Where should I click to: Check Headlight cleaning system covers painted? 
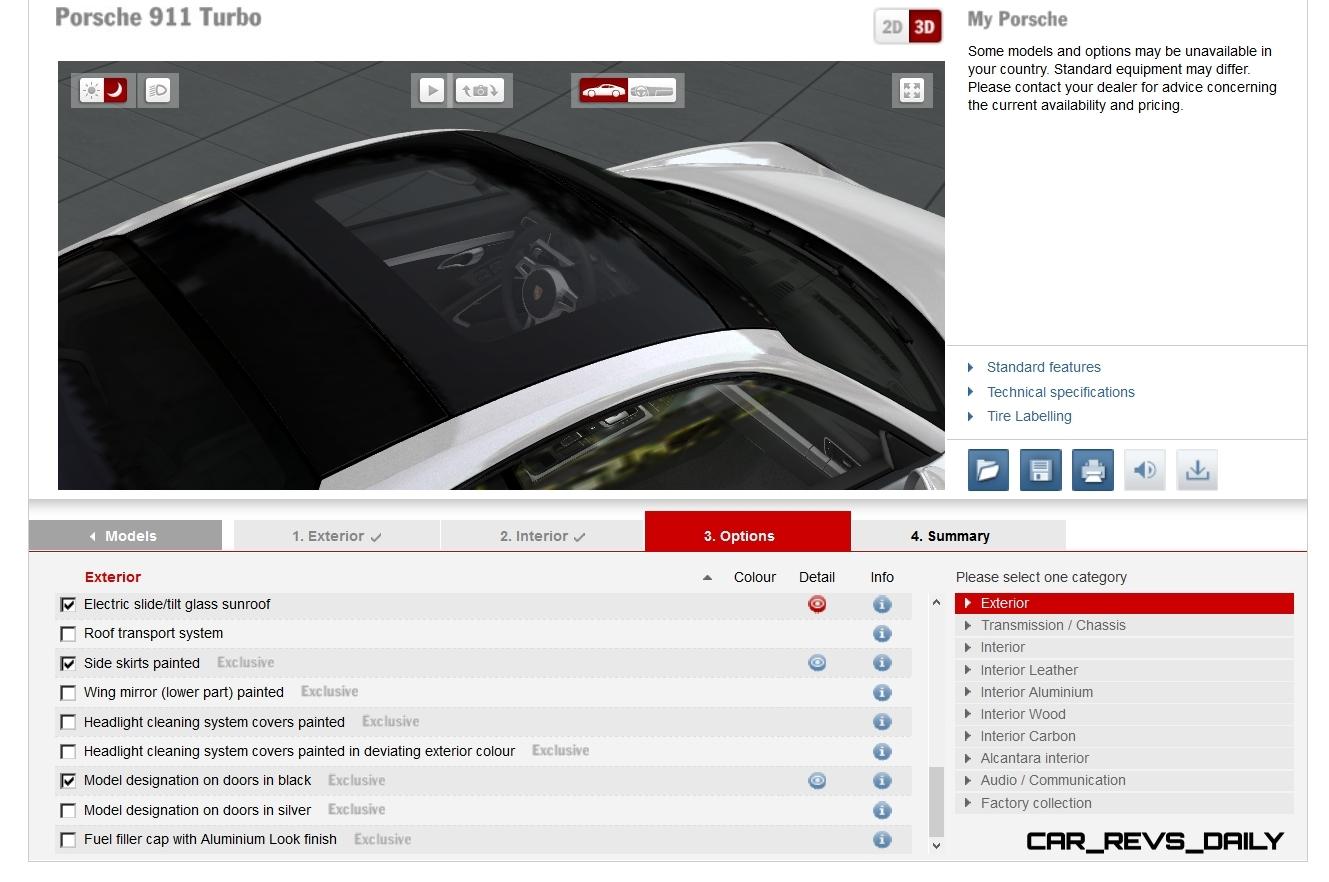(68, 722)
